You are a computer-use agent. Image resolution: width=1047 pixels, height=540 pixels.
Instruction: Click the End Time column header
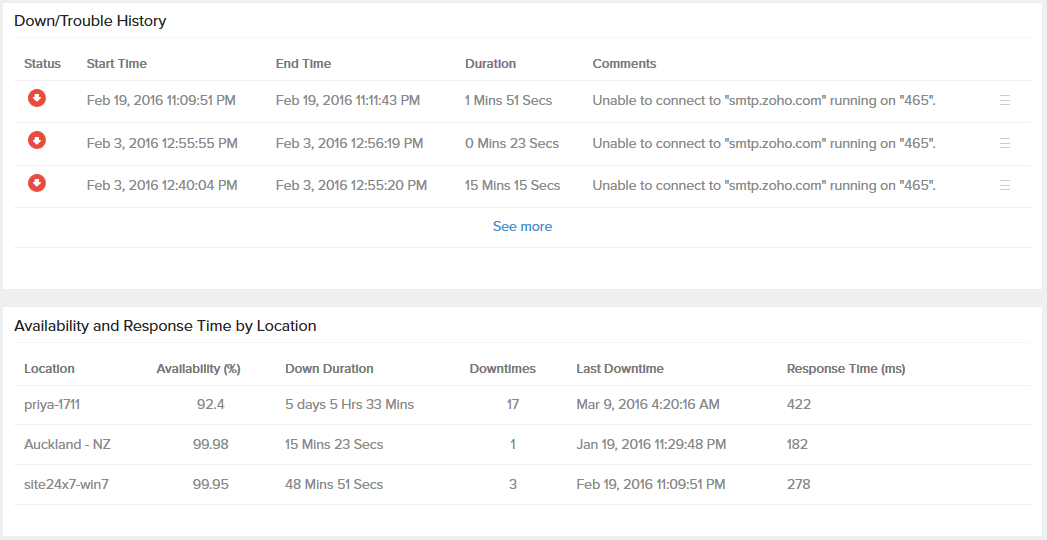(303, 64)
